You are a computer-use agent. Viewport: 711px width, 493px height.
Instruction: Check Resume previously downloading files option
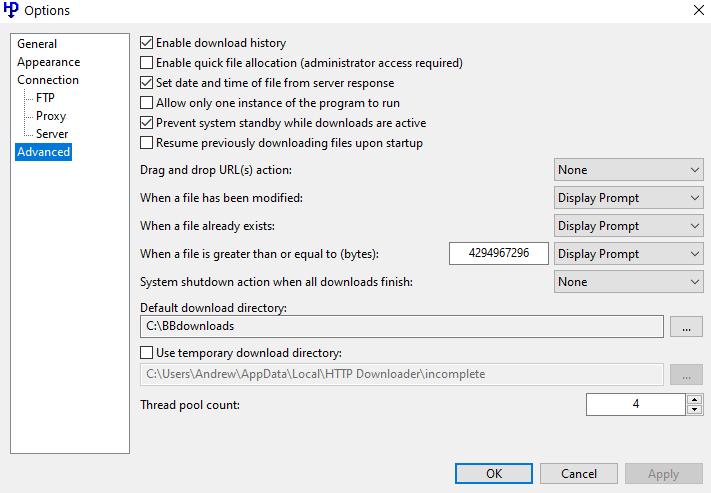tap(147, 143)
